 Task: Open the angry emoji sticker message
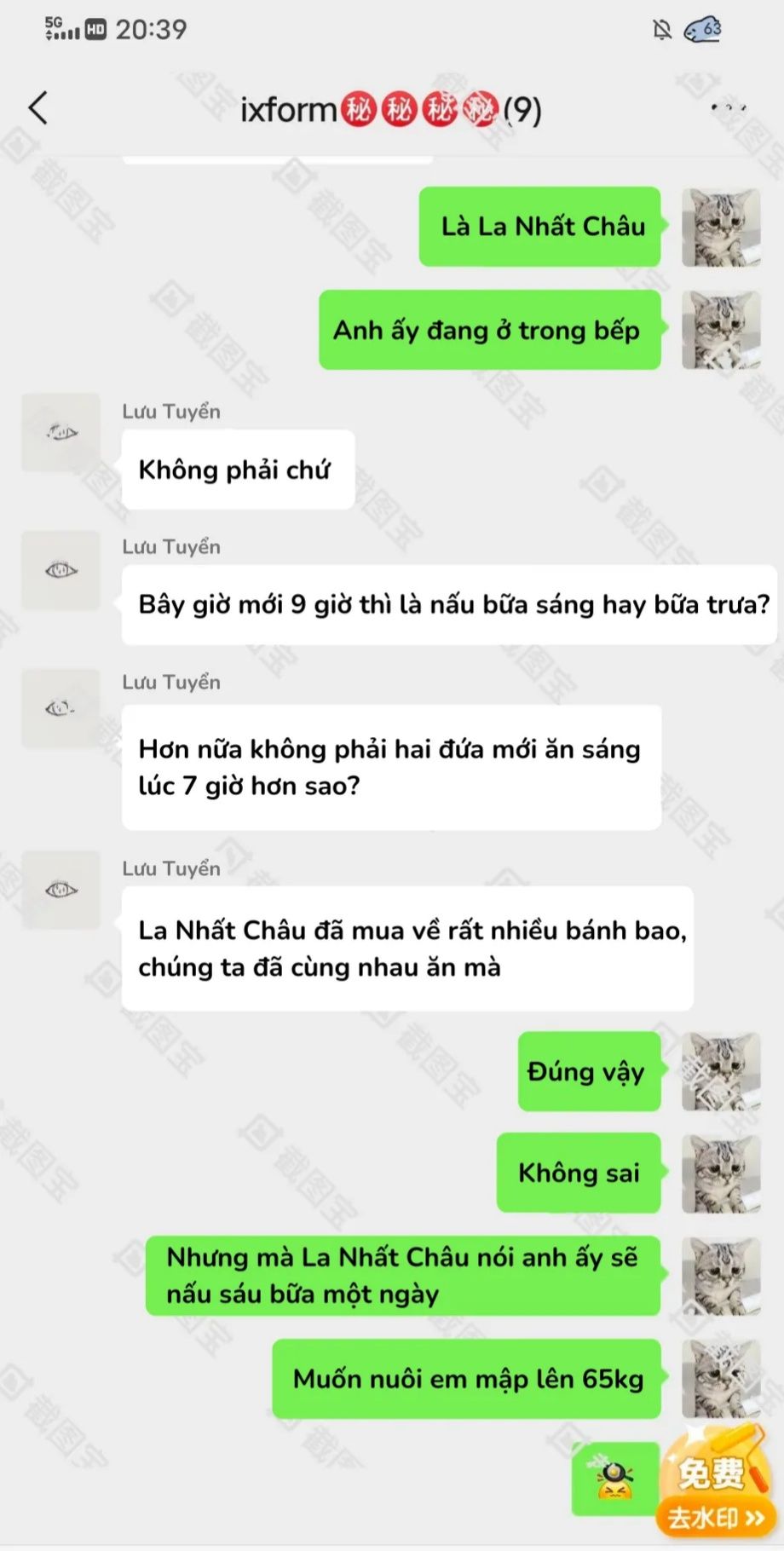point(616,1479)
